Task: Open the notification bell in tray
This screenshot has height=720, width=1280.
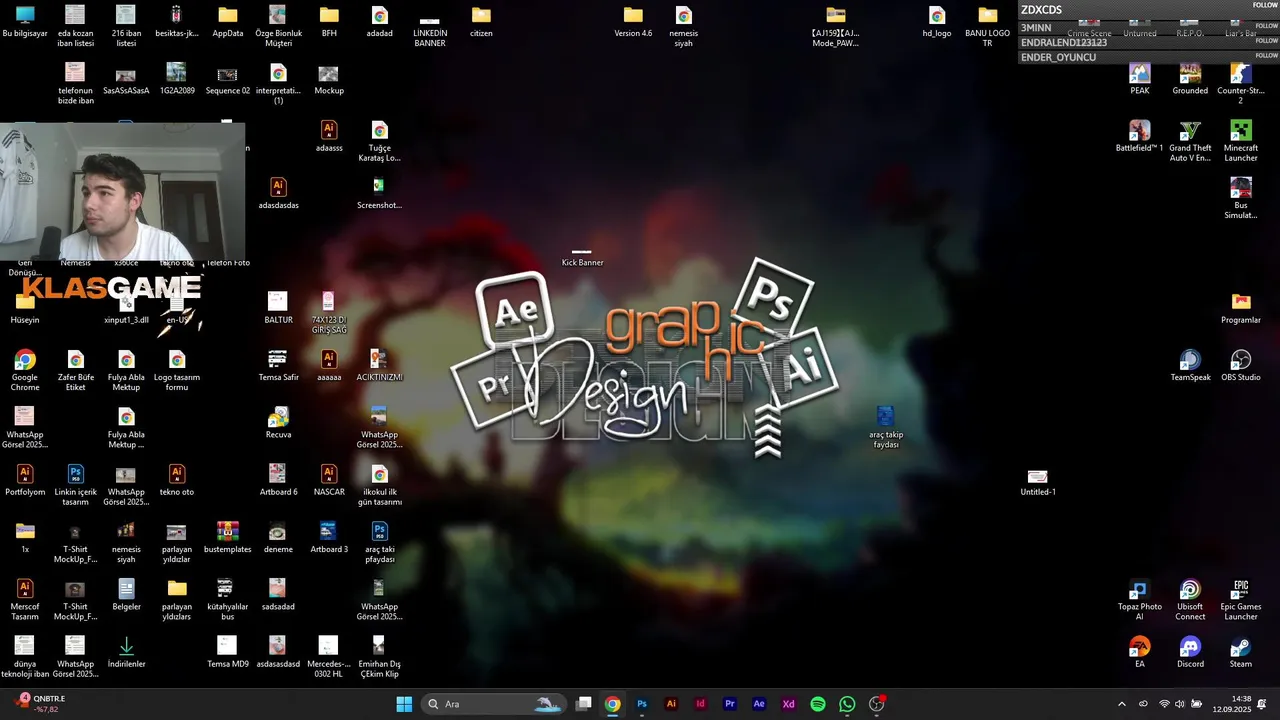Action: 1263,704
